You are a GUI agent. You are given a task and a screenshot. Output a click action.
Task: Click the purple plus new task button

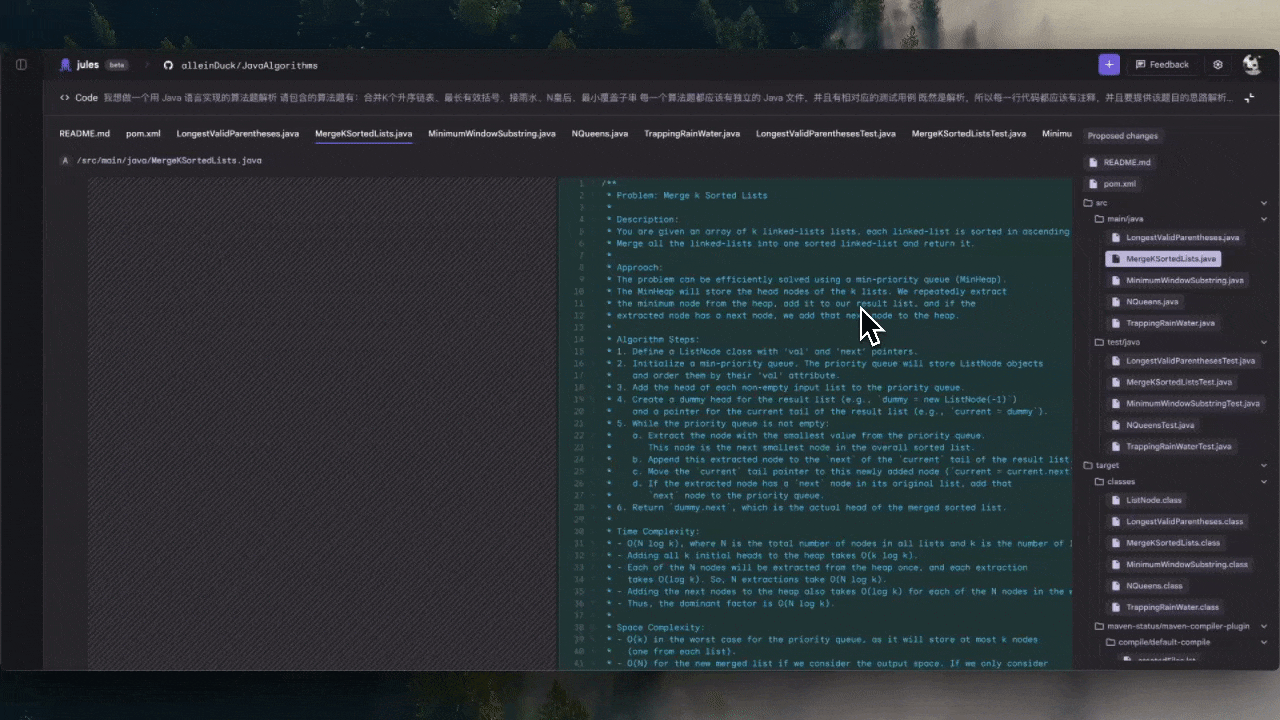(1109, 64)
